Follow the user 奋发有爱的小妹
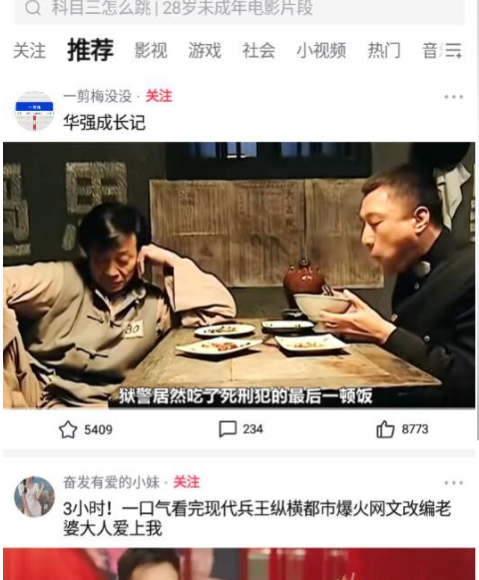 tap(186, 482)
